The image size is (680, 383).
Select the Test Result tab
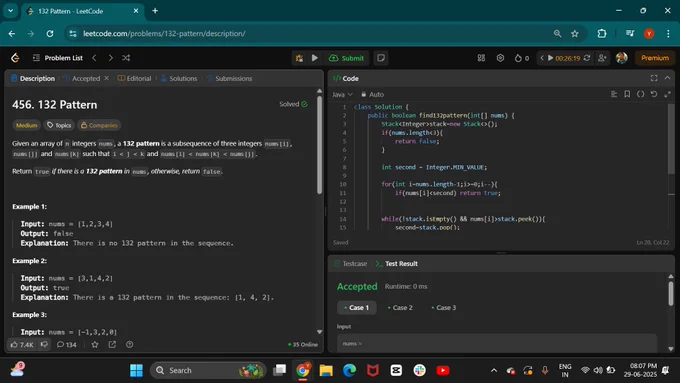[397, 264]
